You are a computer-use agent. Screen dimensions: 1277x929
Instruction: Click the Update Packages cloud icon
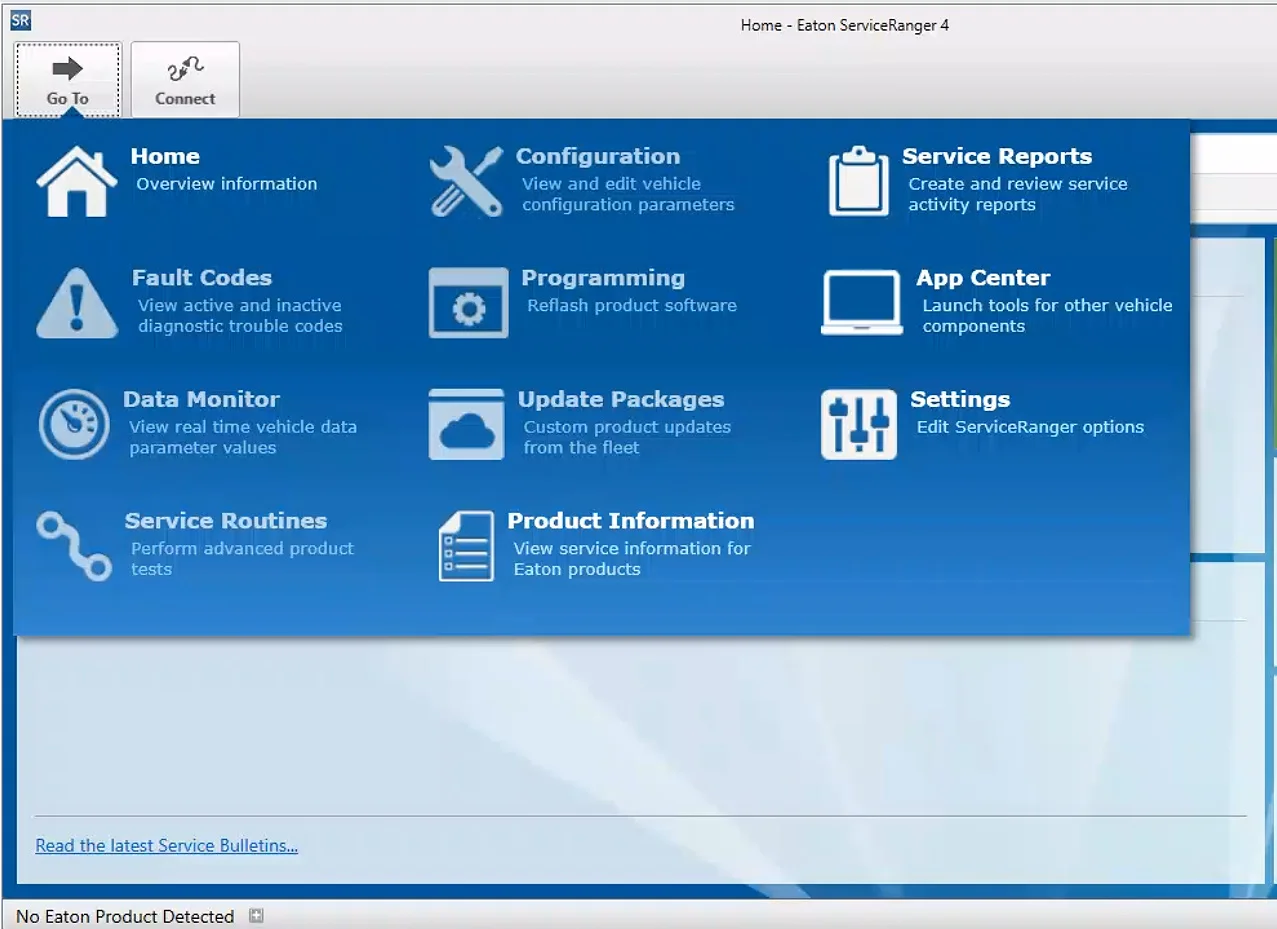click(466, 425)
